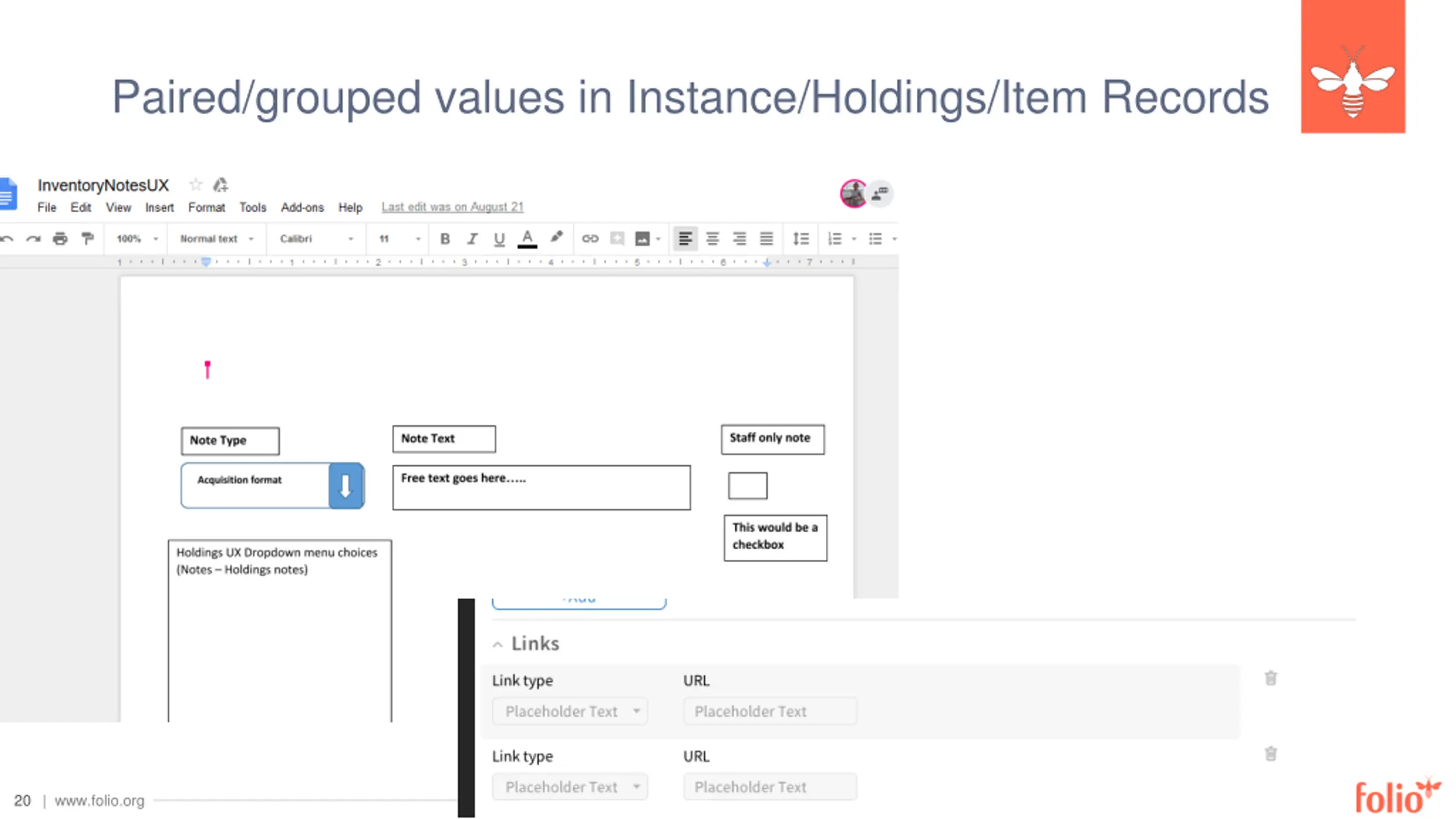This screenshot has height=819, width=1456.
Task: Click the add comment icon
Action: tap(617, 239)
